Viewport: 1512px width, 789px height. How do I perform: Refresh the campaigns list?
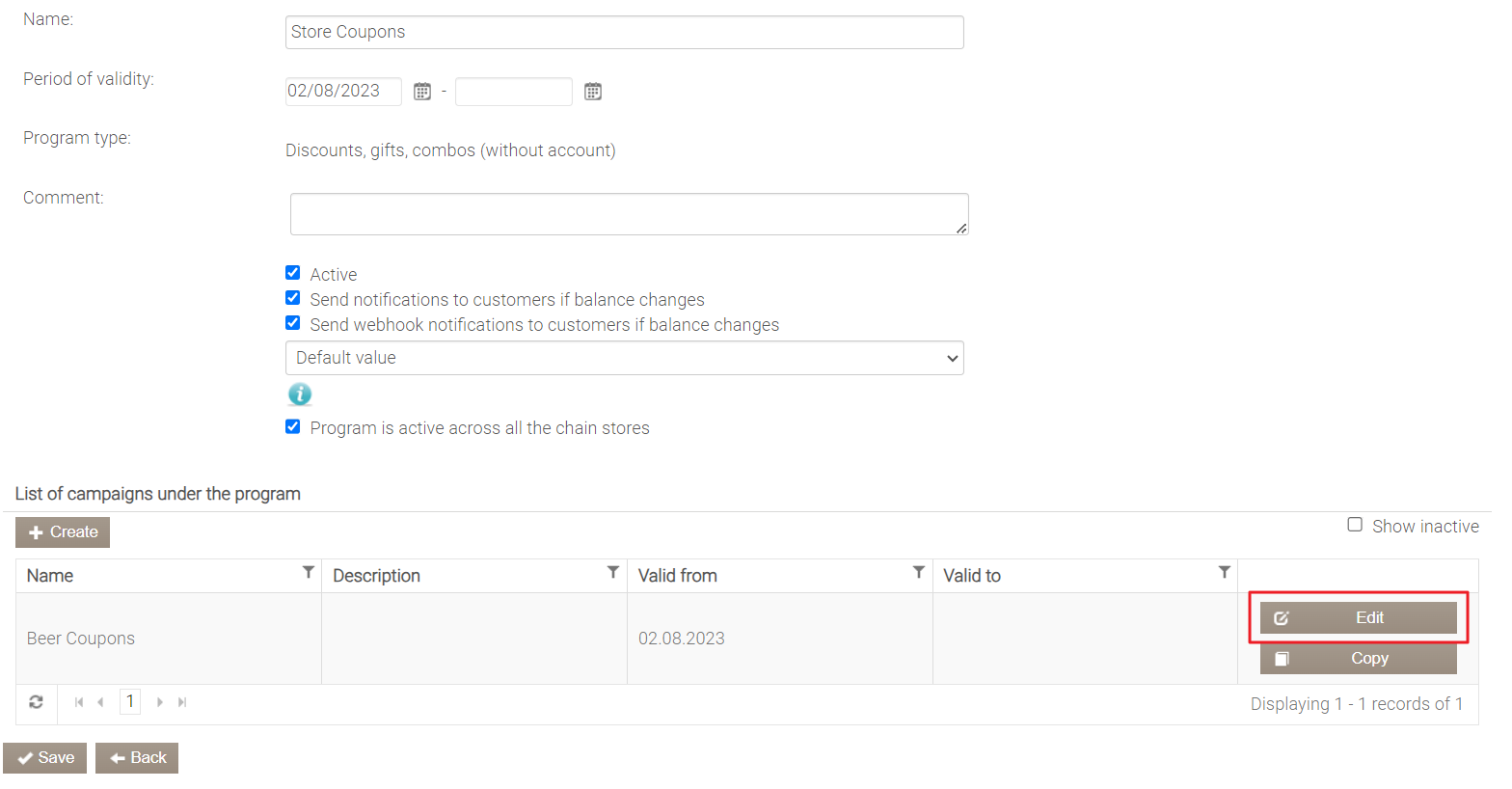pos(37,702)
